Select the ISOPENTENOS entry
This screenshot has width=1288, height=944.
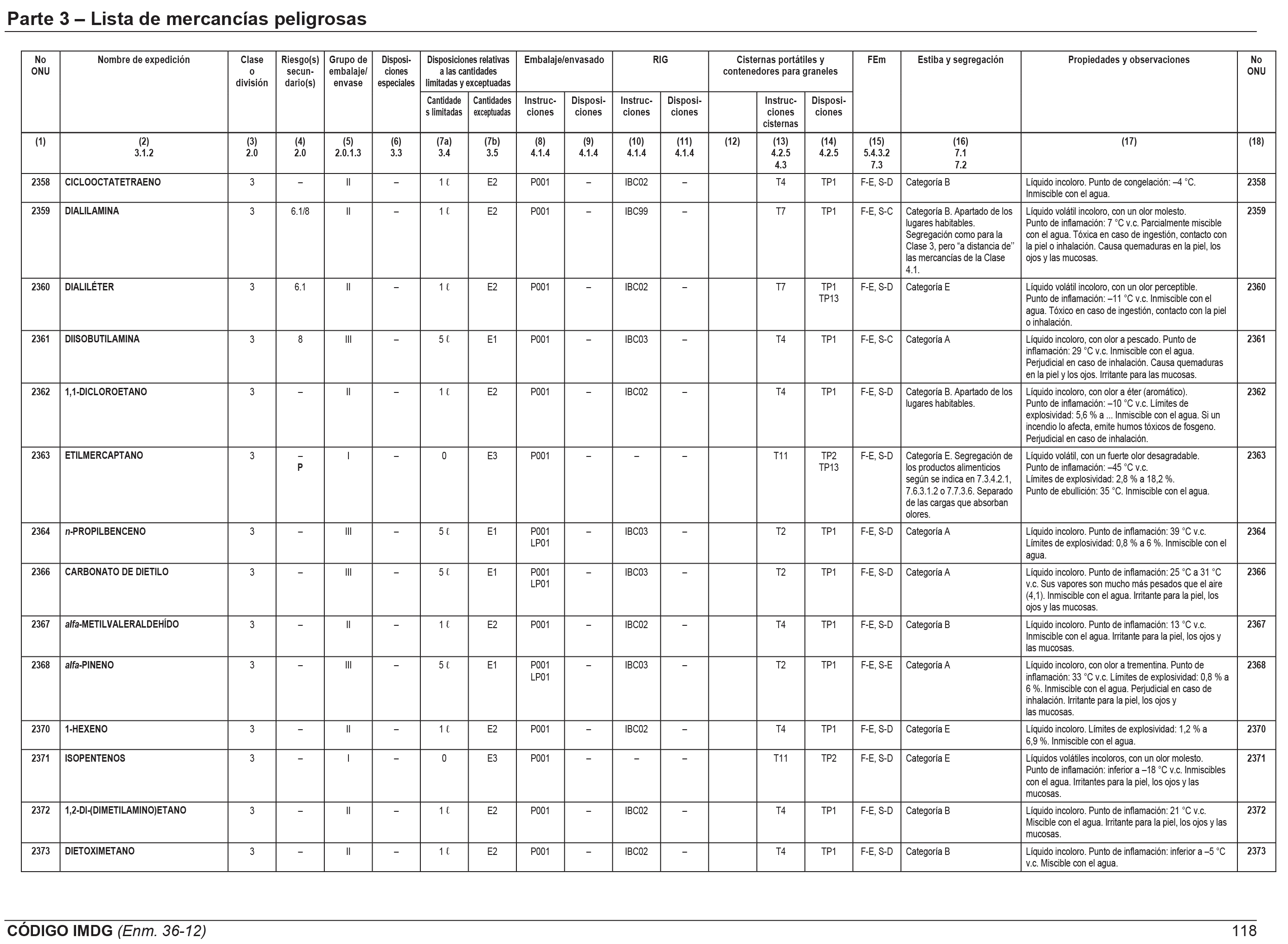click(95, 758)
